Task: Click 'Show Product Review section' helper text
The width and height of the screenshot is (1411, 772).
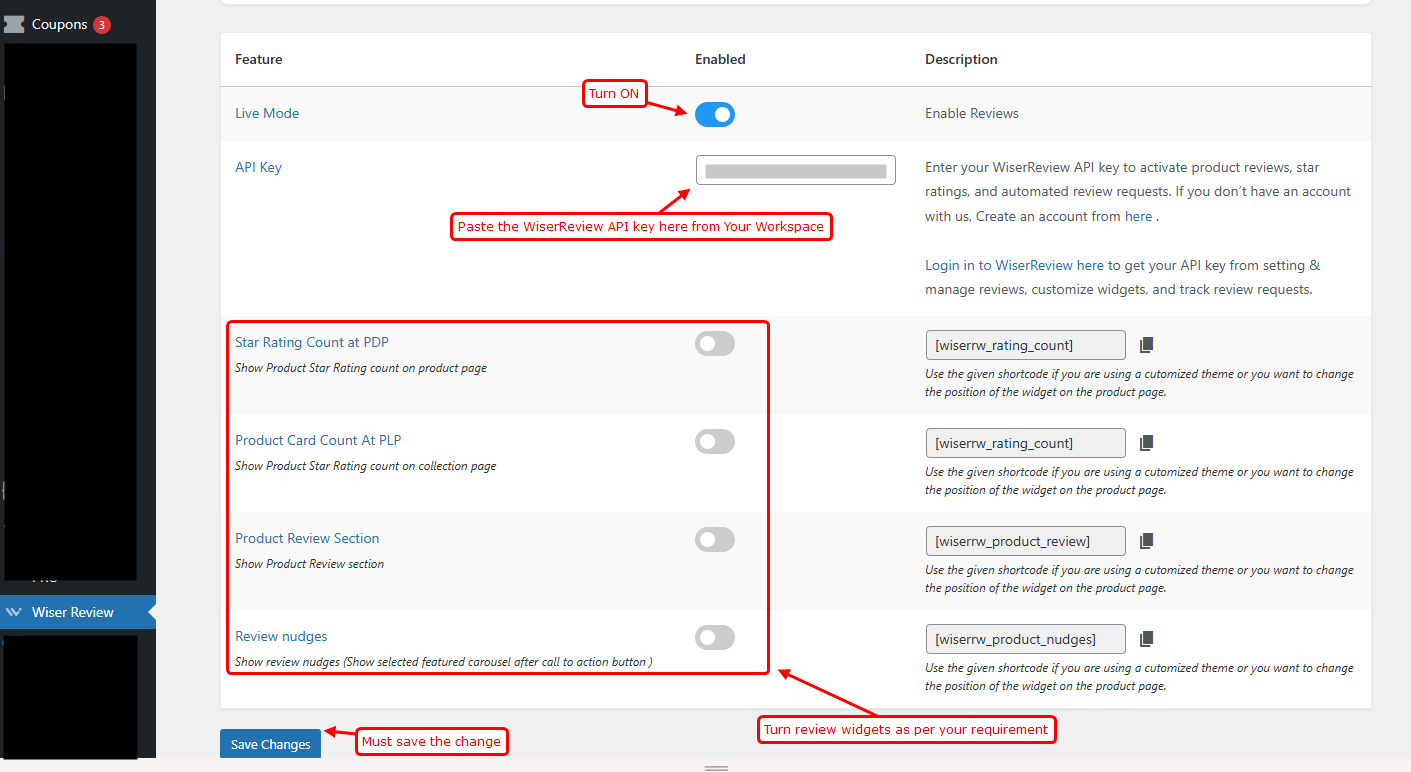Action: 309,564
